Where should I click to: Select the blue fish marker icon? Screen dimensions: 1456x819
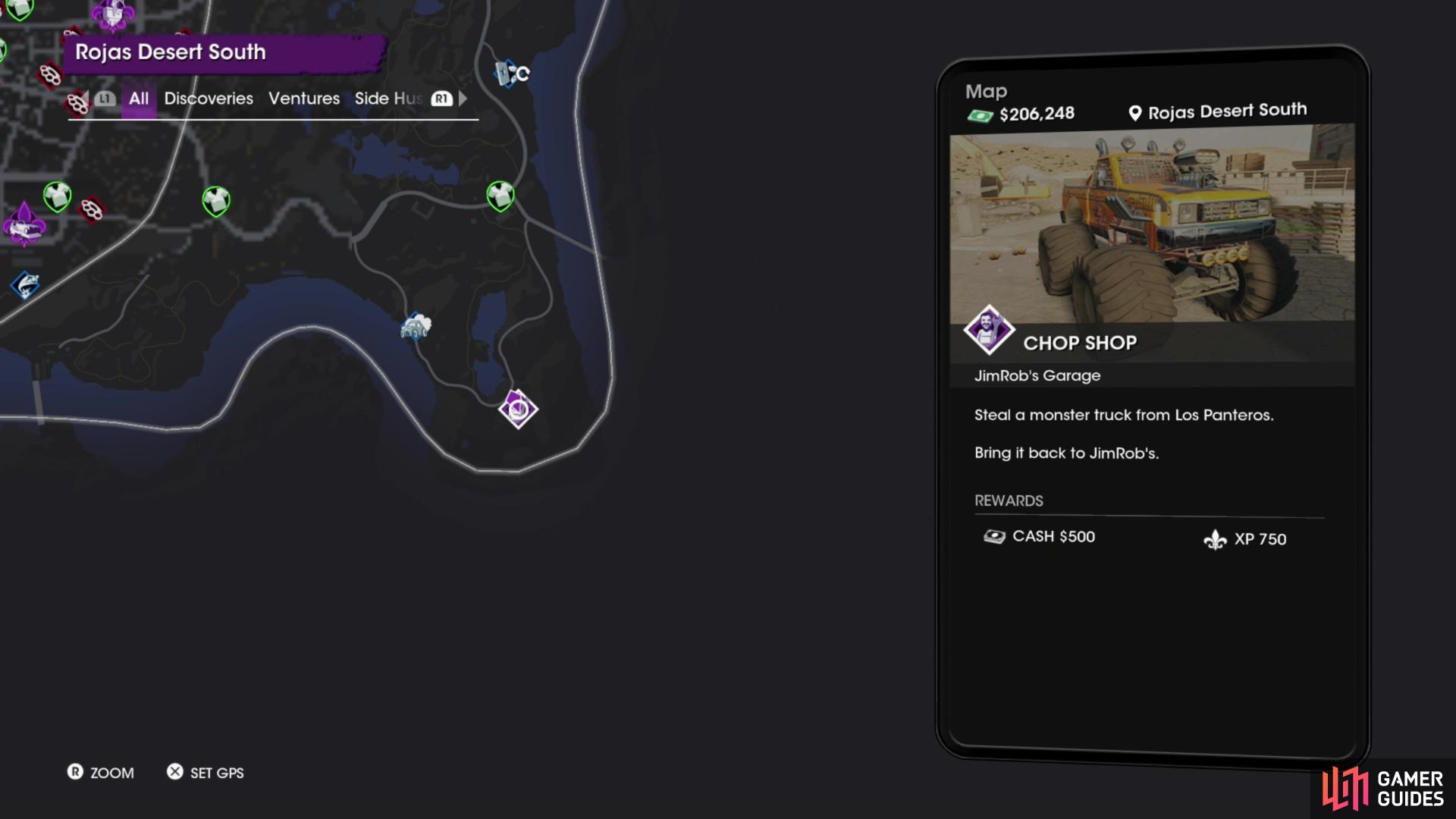[x=25, y=286]
